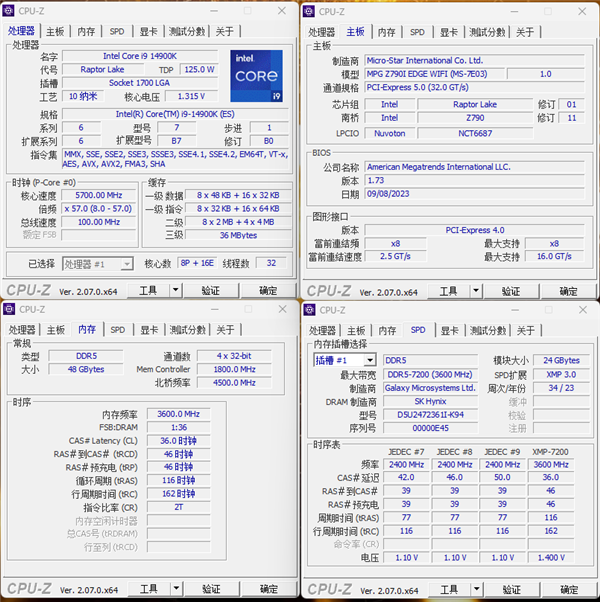Click the 8P + 16E core count value
Screen dimensions: 600x602
[x=197, y=263]
